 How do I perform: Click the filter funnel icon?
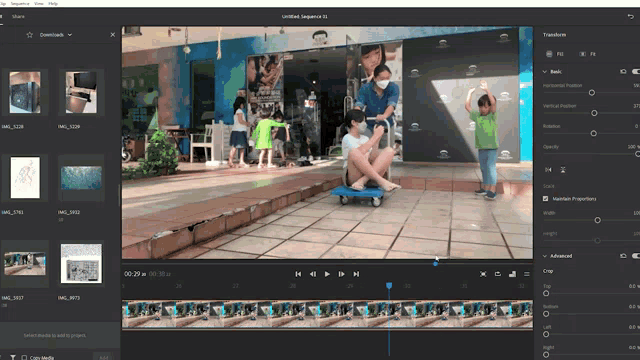click(x=13, y=358)
